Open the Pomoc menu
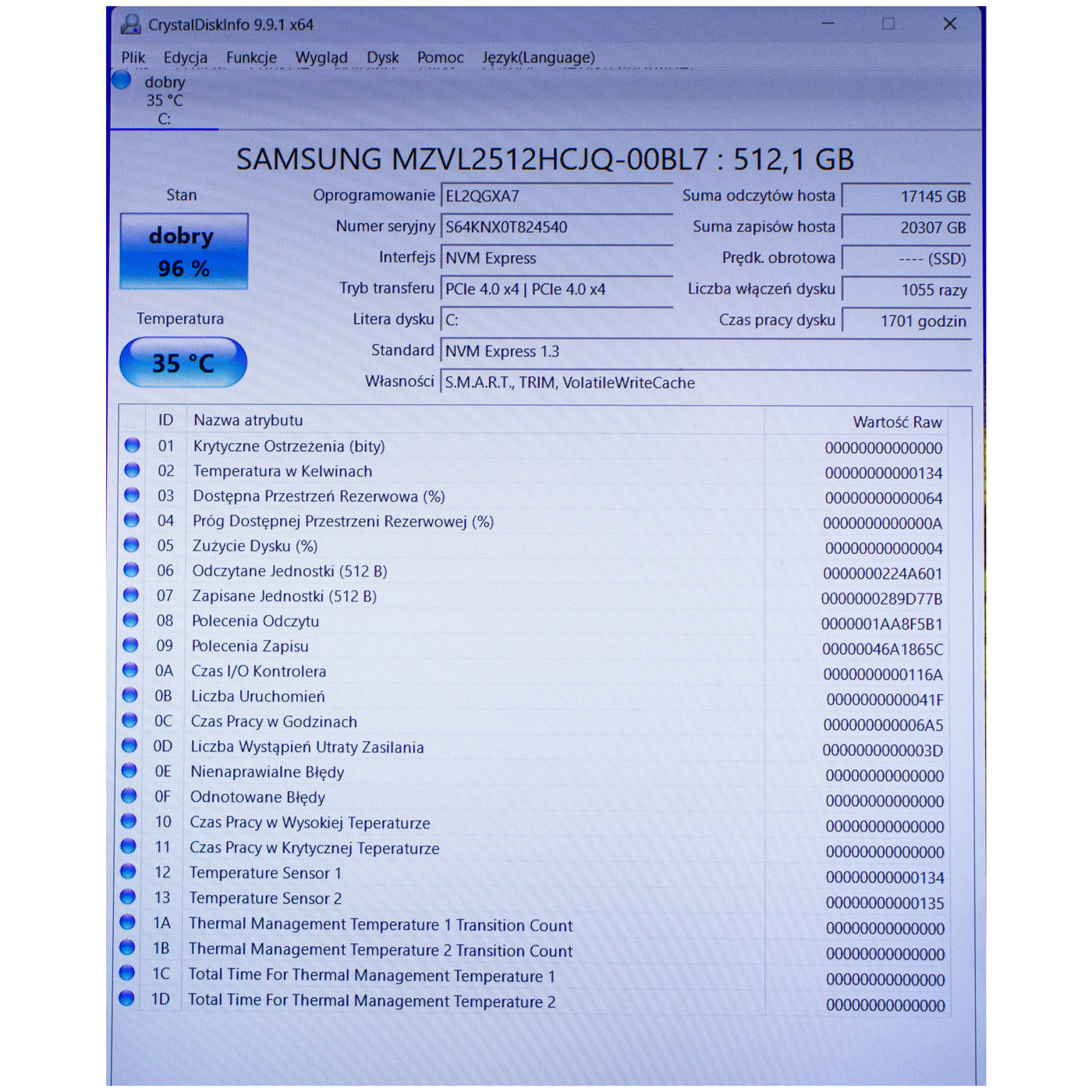Viewport: 1092px width, 1092px height. click(441, 58)
